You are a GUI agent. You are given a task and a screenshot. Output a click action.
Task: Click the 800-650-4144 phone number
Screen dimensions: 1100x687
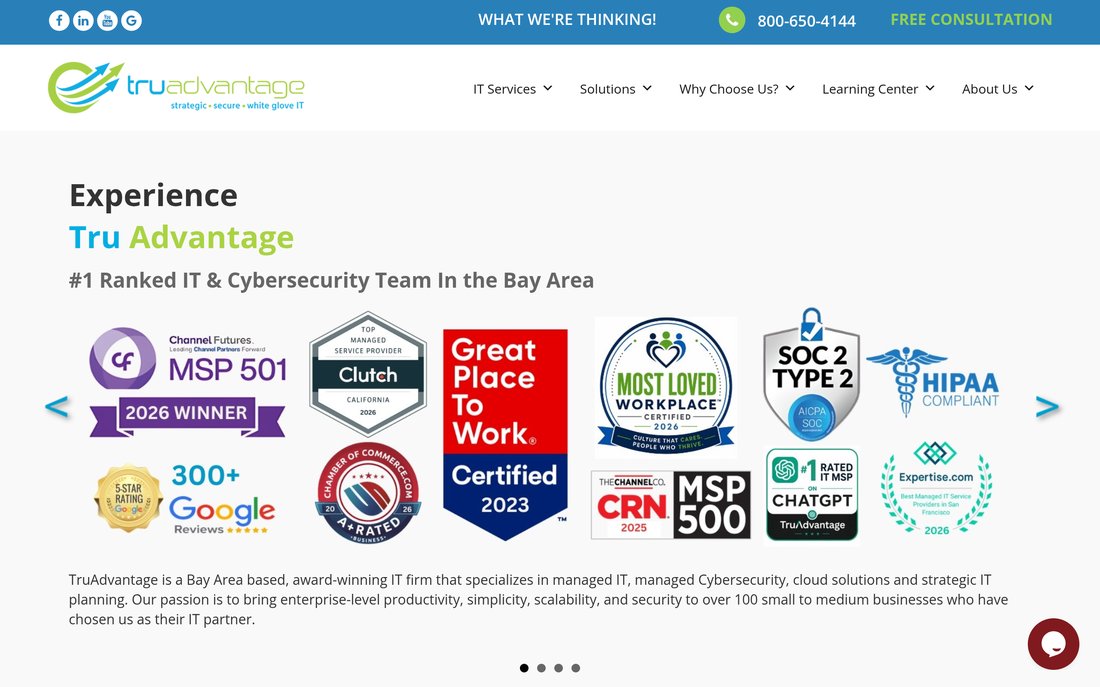click(806, 21)
